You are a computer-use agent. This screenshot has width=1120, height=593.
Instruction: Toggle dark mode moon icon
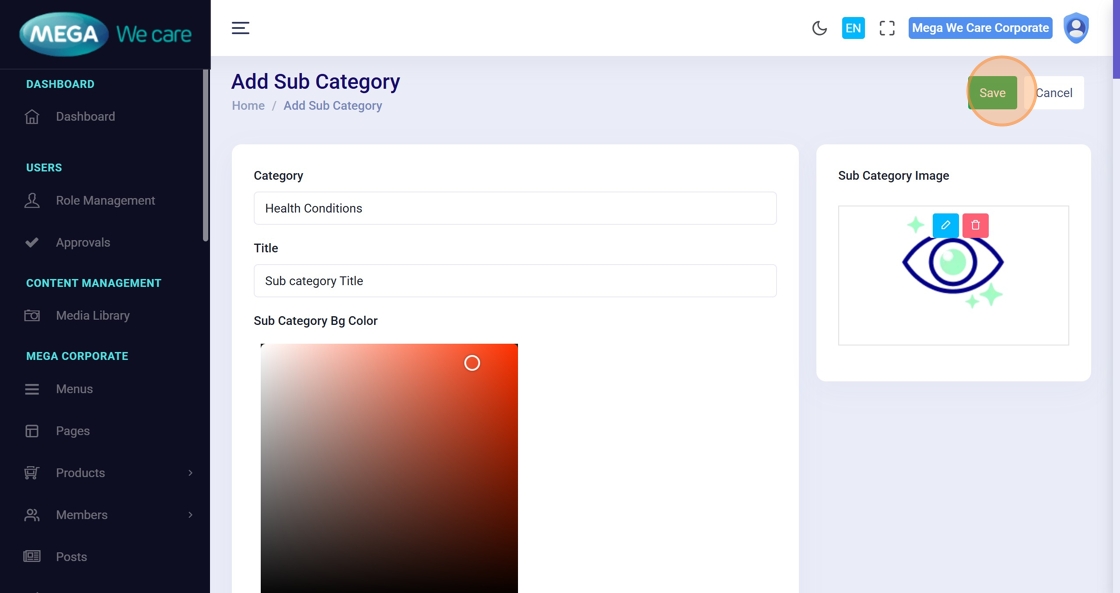click(x=819, y=28)
